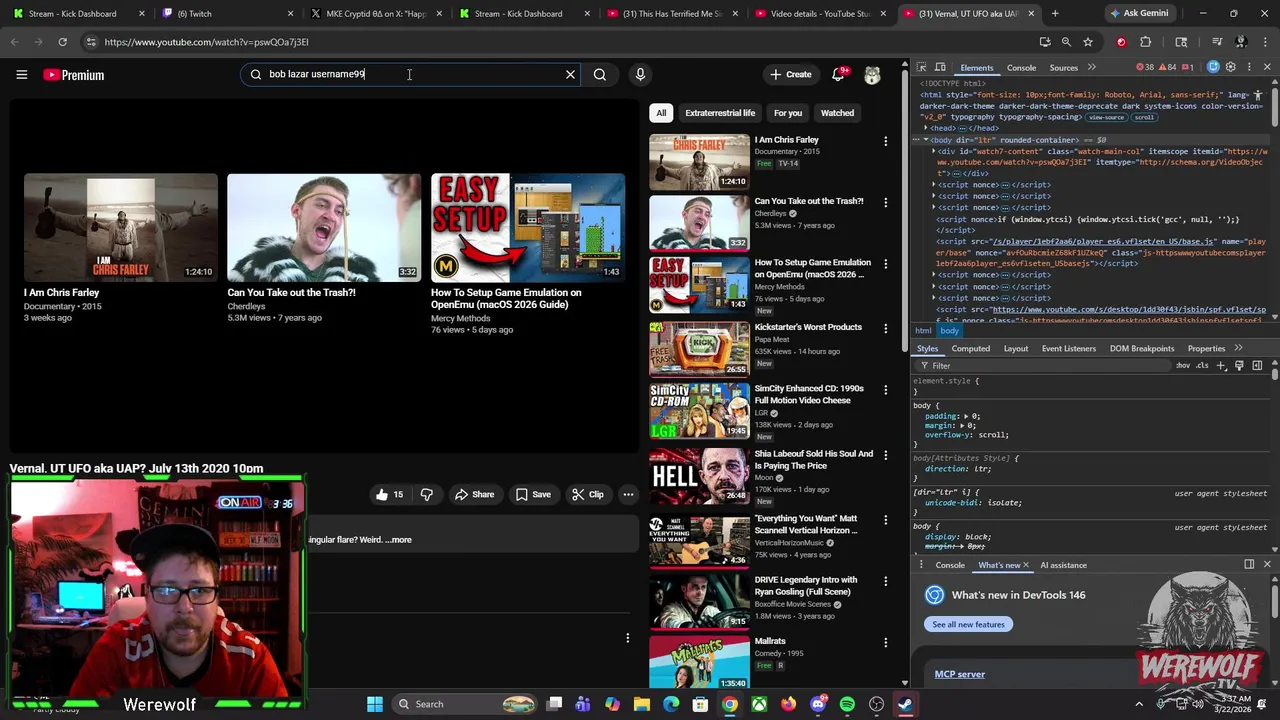Like the video with thumbs up

point(389,494)
